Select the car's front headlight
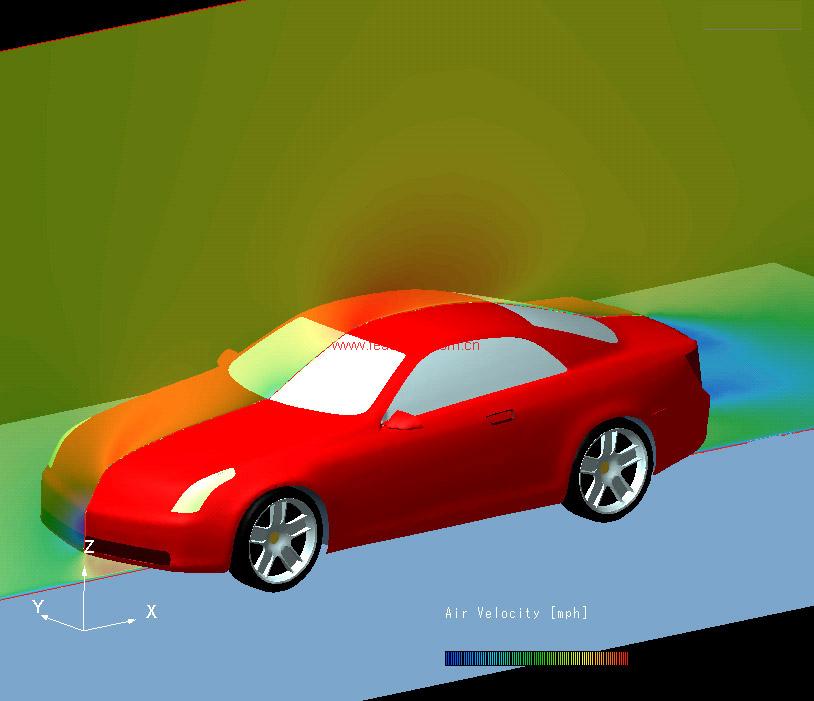Screen dimensions: 814x701 pyautogui.click(x=204, y=488)
